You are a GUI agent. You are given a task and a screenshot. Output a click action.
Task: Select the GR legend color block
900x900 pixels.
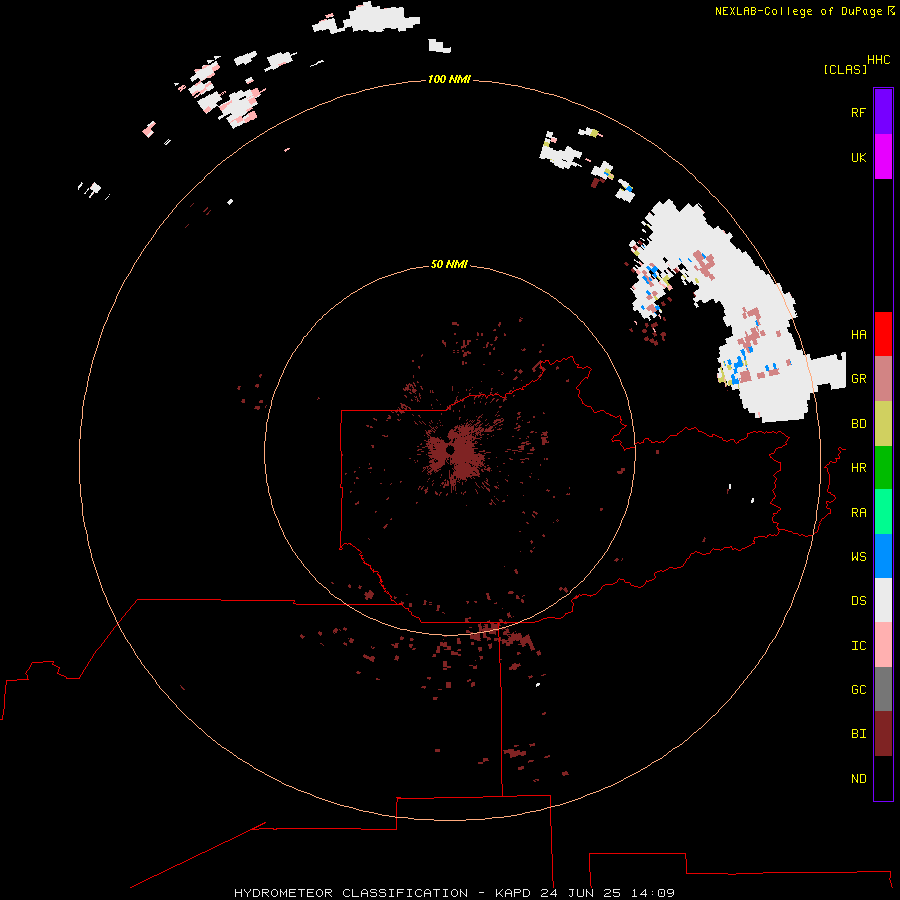click(883, 379)
